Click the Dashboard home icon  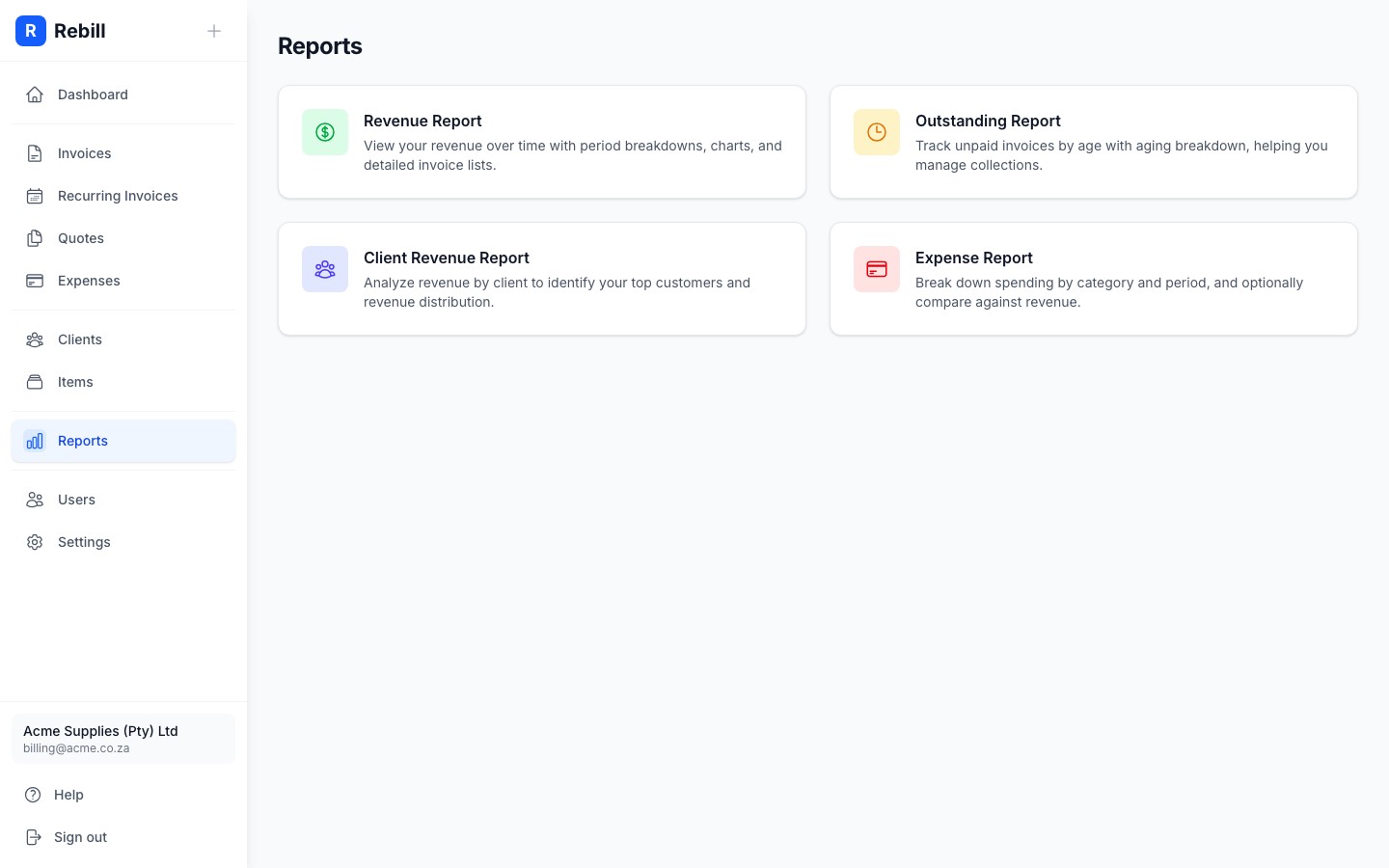click(x=35, y=95)
